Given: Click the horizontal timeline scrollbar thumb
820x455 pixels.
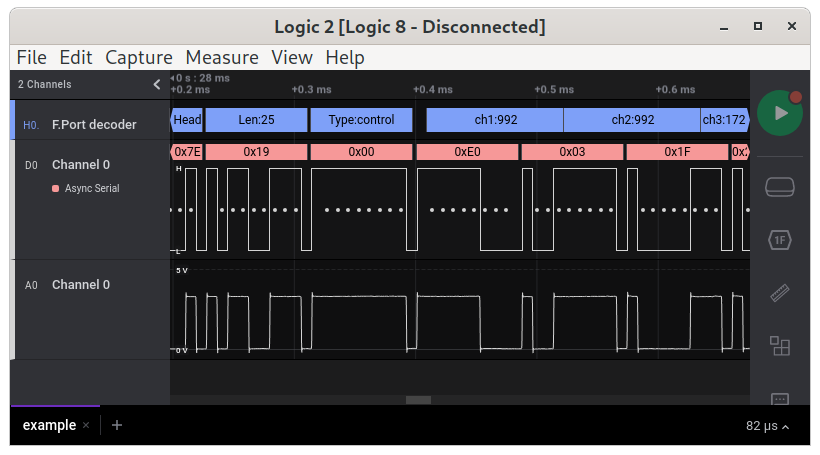Looking at the screenshot, I should pyautogui.click(x=418, y=400).
